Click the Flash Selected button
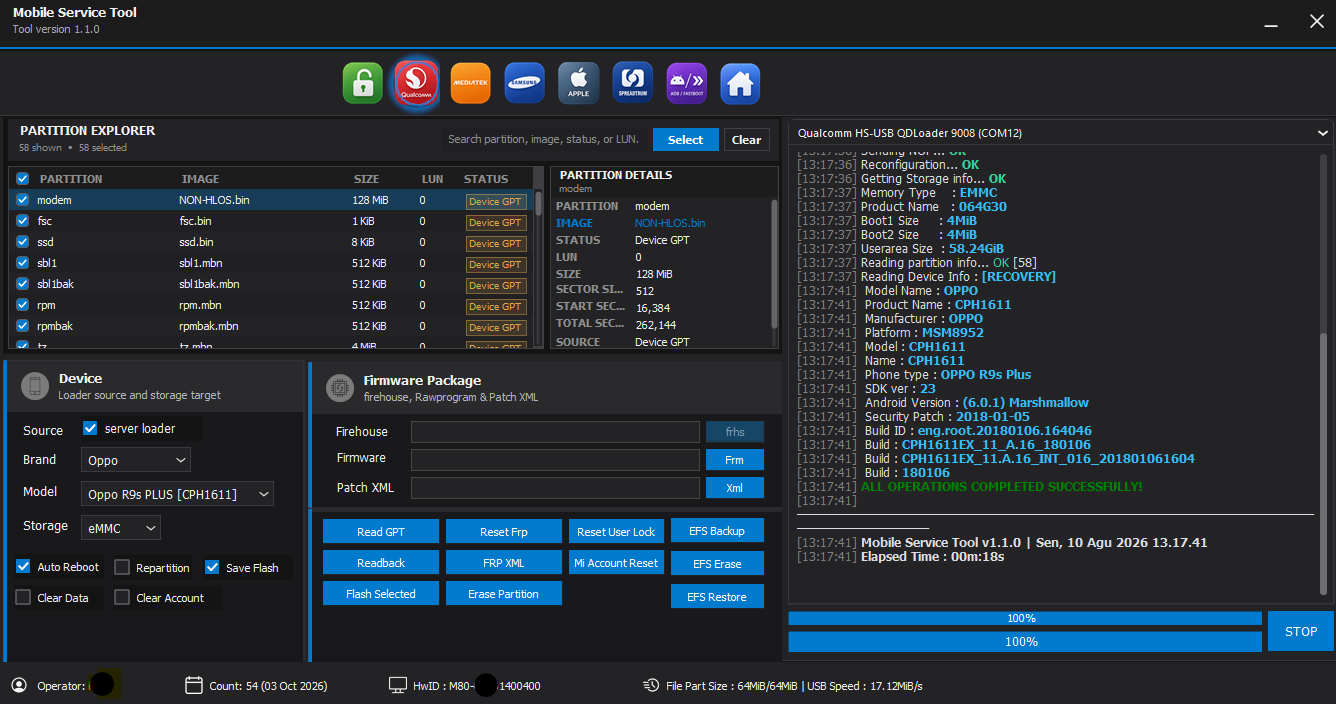 click(x=381, y=593)
